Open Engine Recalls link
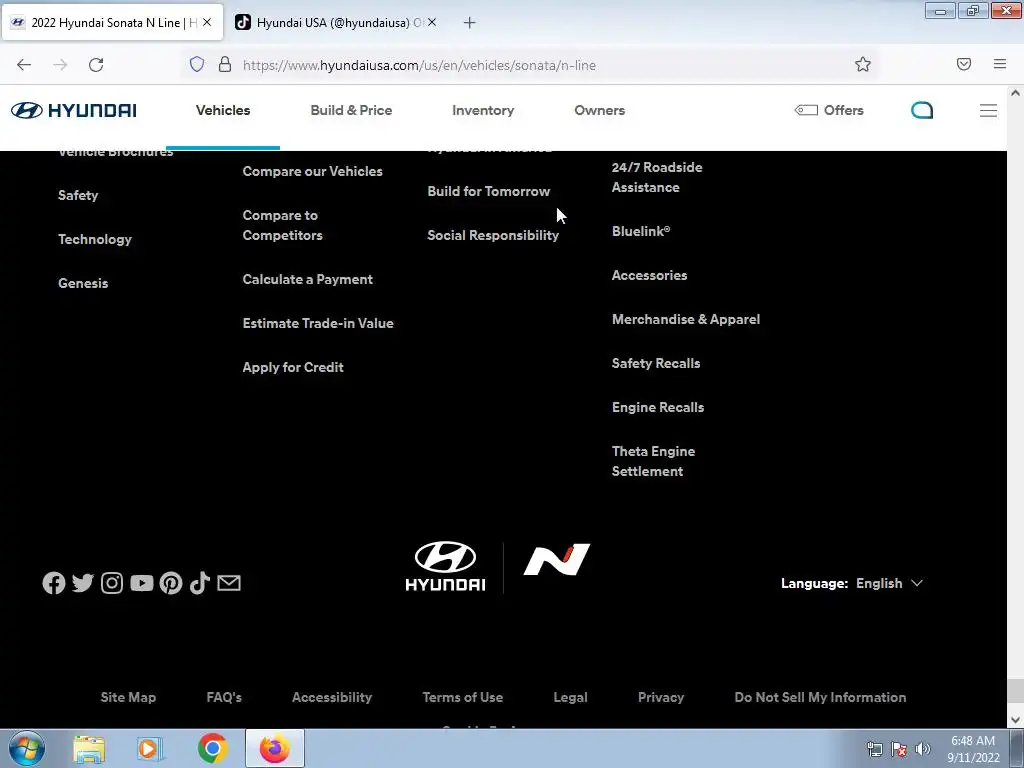 click(658, 408)
